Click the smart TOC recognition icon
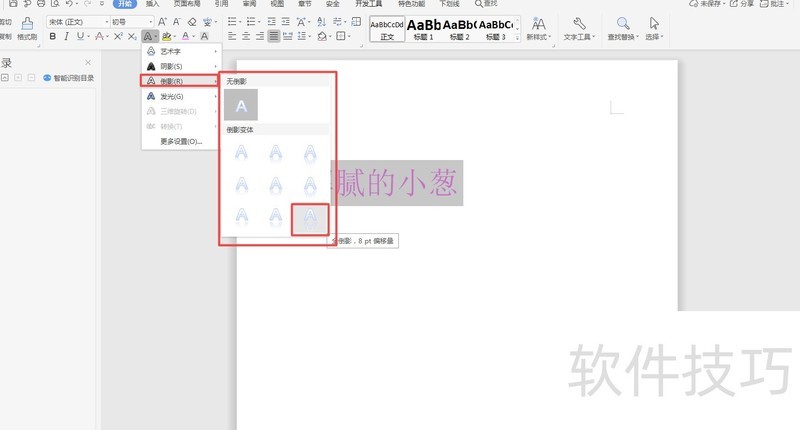 coord(47,78)
